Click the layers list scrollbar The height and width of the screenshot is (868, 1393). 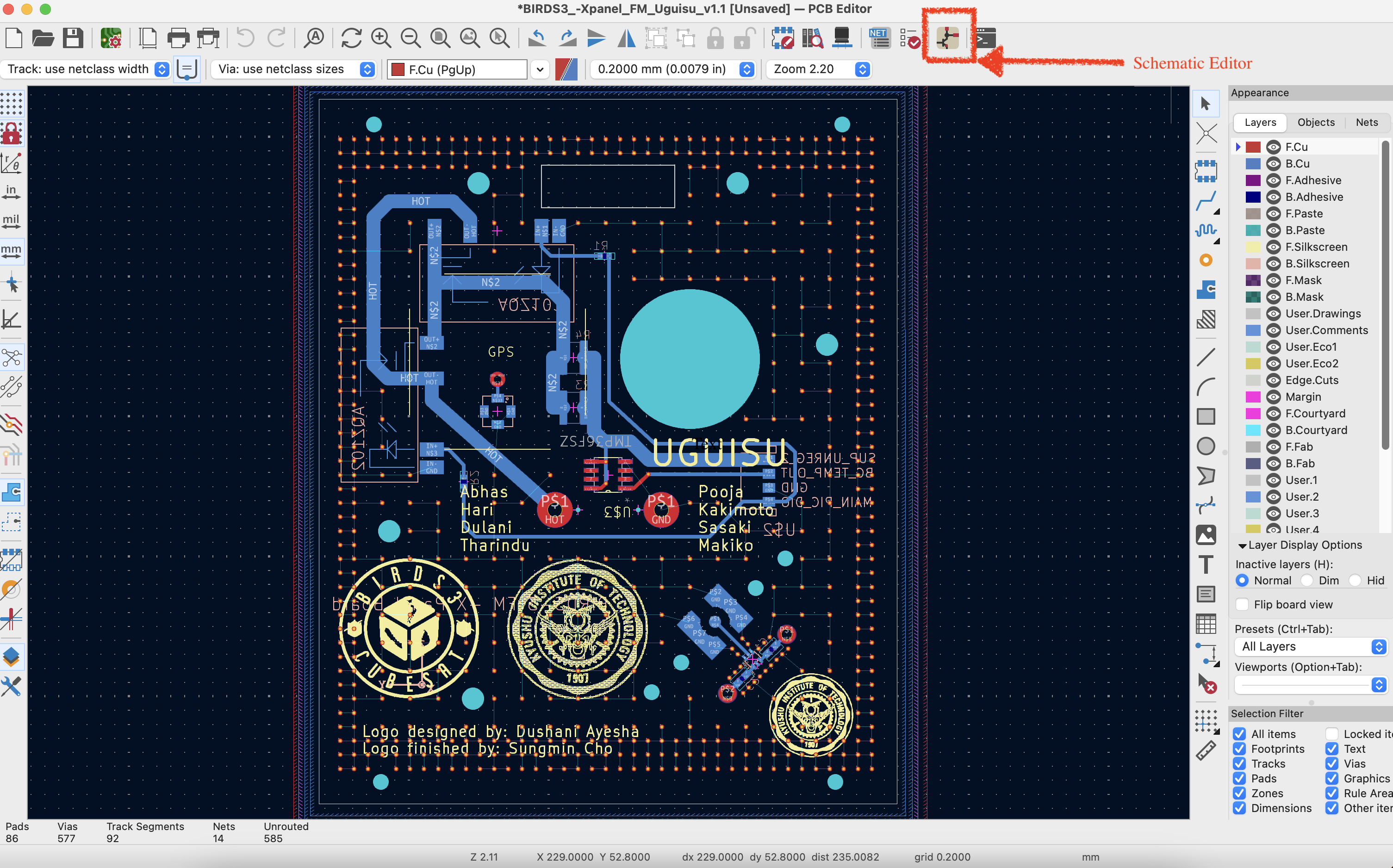pos(1385,295)
